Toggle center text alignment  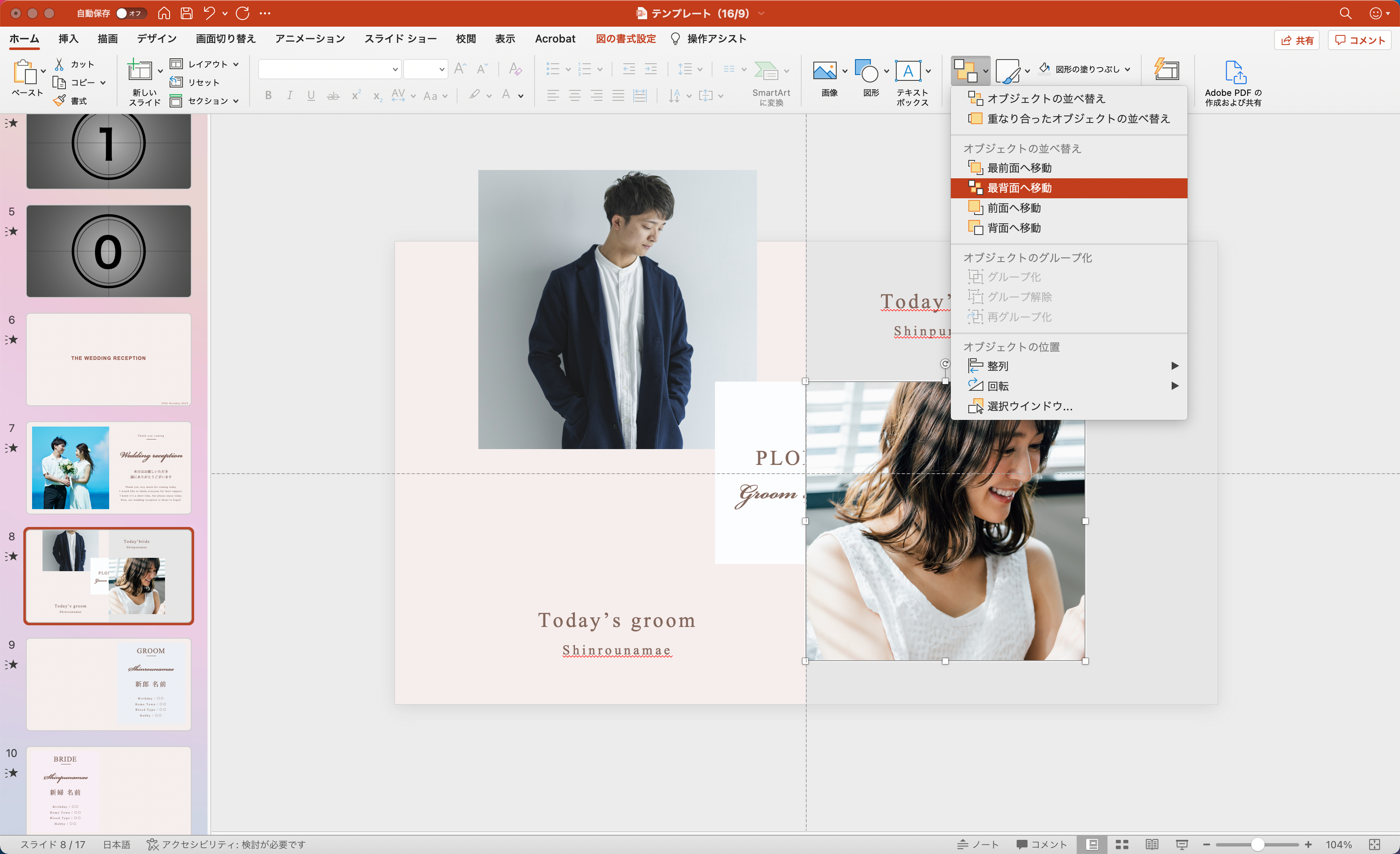coord(575,95)
